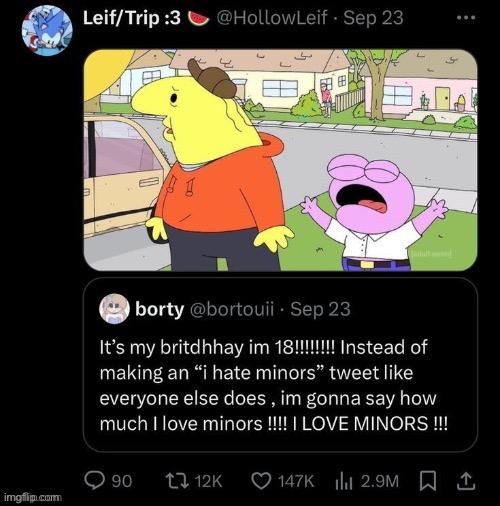Viewport: 500px width, 506px height.
Task: Click the Leif/Trip :3 display name
Action: pos(132,18)
